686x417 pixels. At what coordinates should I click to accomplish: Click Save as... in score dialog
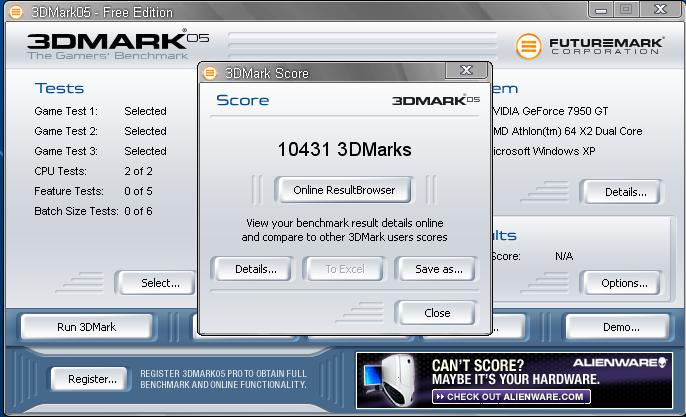437,269
